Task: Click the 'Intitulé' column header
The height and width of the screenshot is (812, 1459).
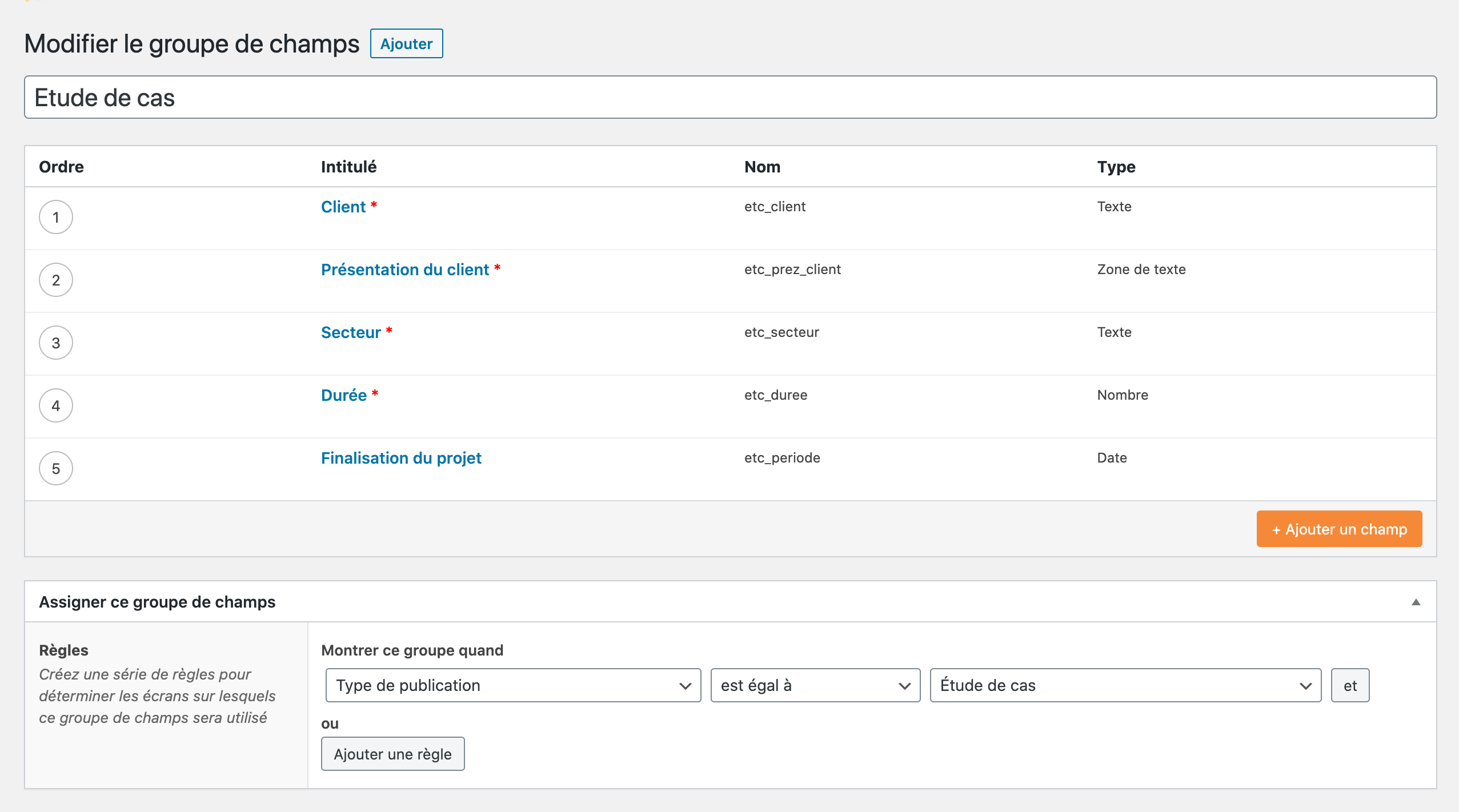Action: click(x=348, y=167)
